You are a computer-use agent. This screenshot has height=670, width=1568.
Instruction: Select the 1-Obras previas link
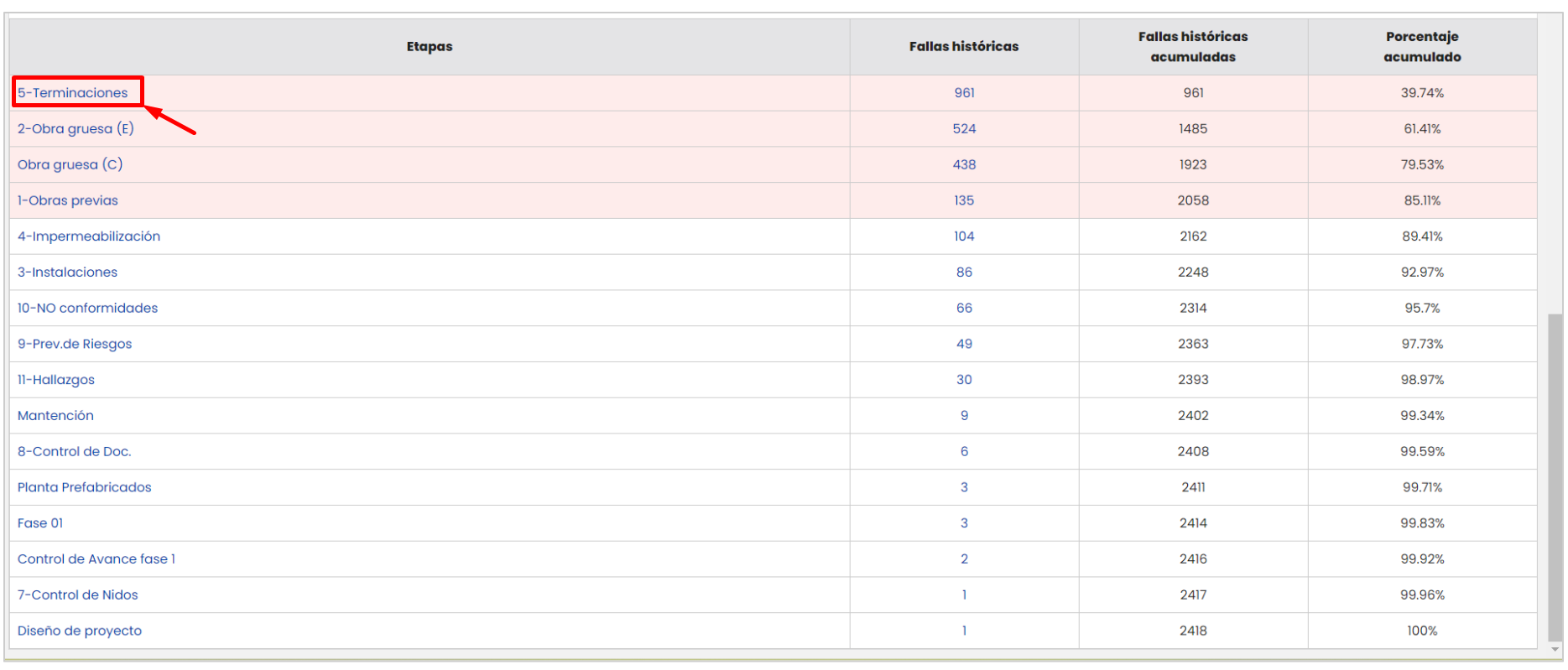pos(68,200)
